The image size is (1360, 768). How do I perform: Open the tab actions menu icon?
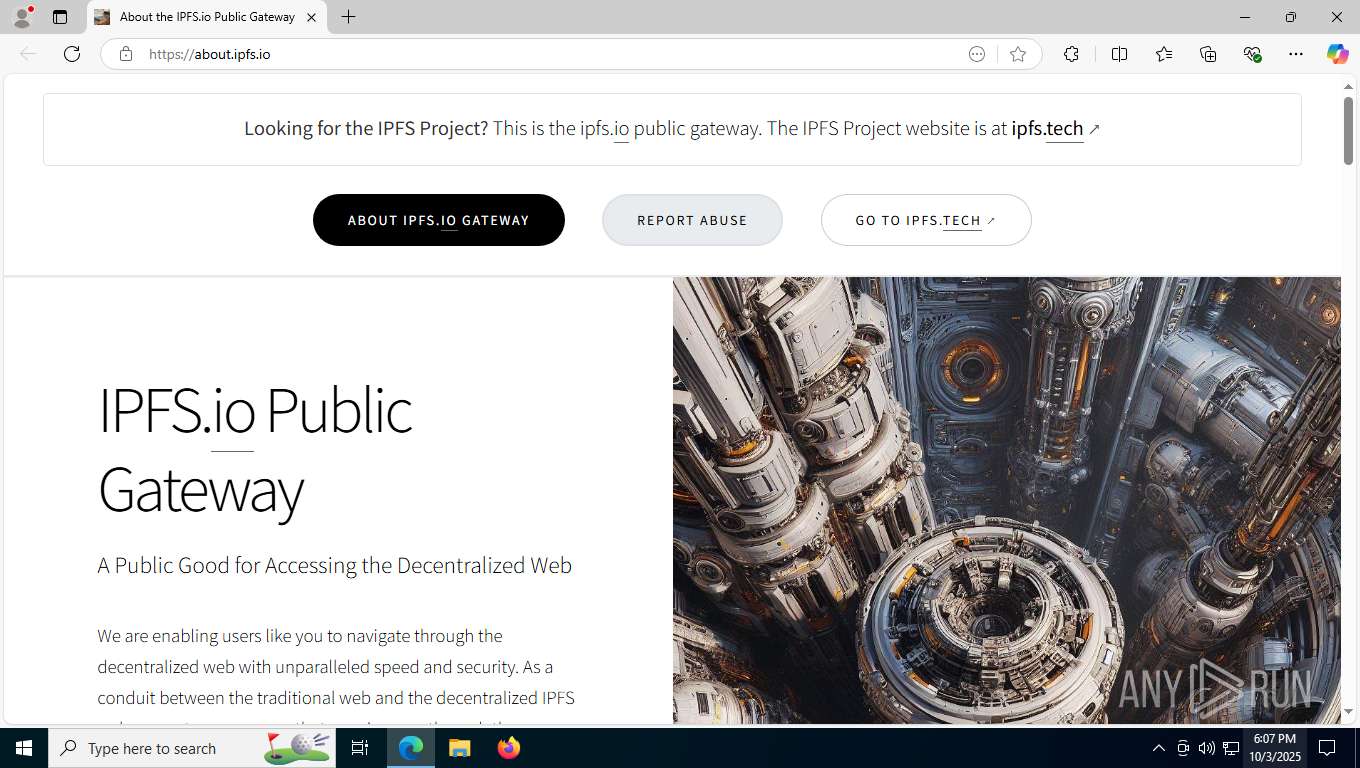tap(60, 17)
